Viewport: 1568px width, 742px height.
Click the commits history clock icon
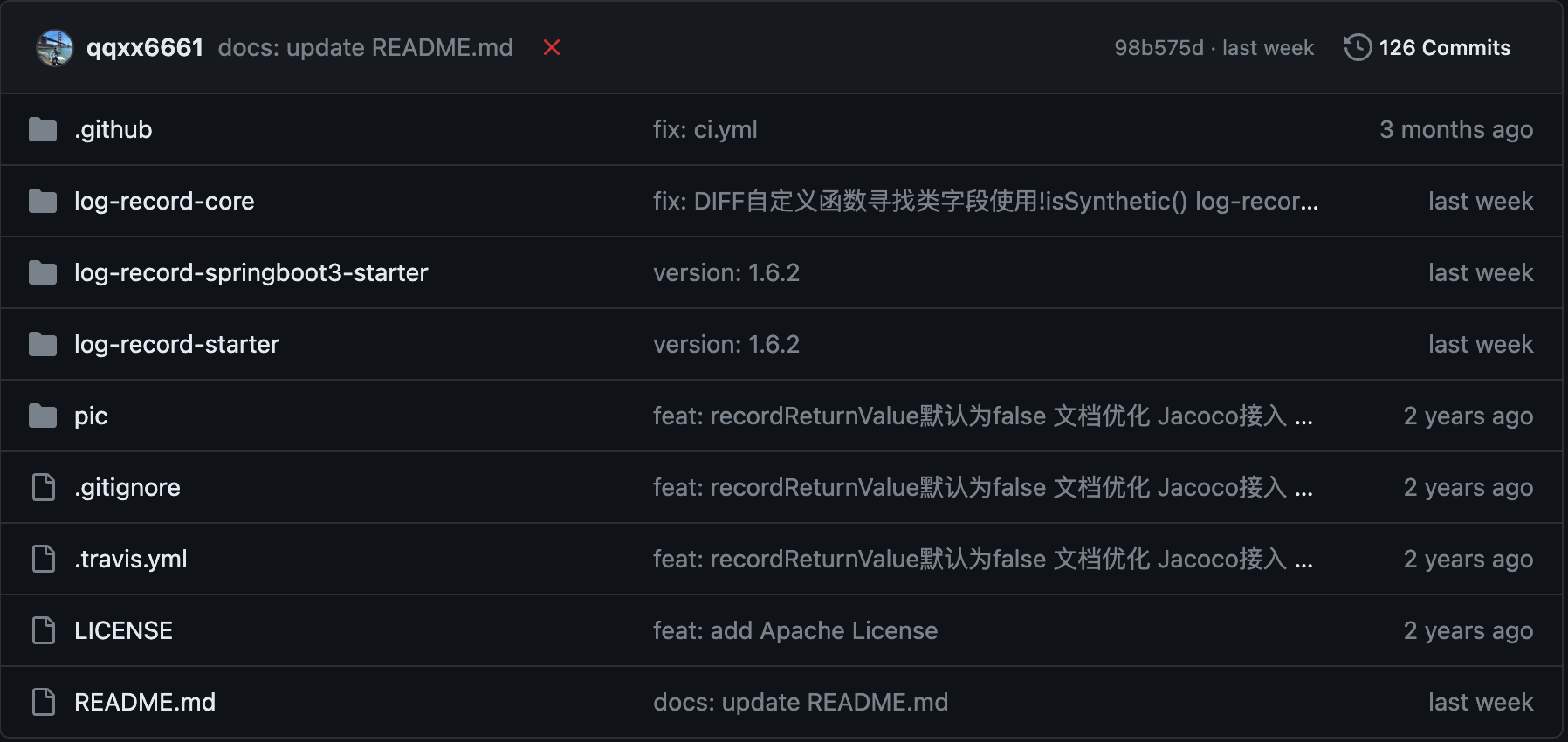click(1358, 47)
